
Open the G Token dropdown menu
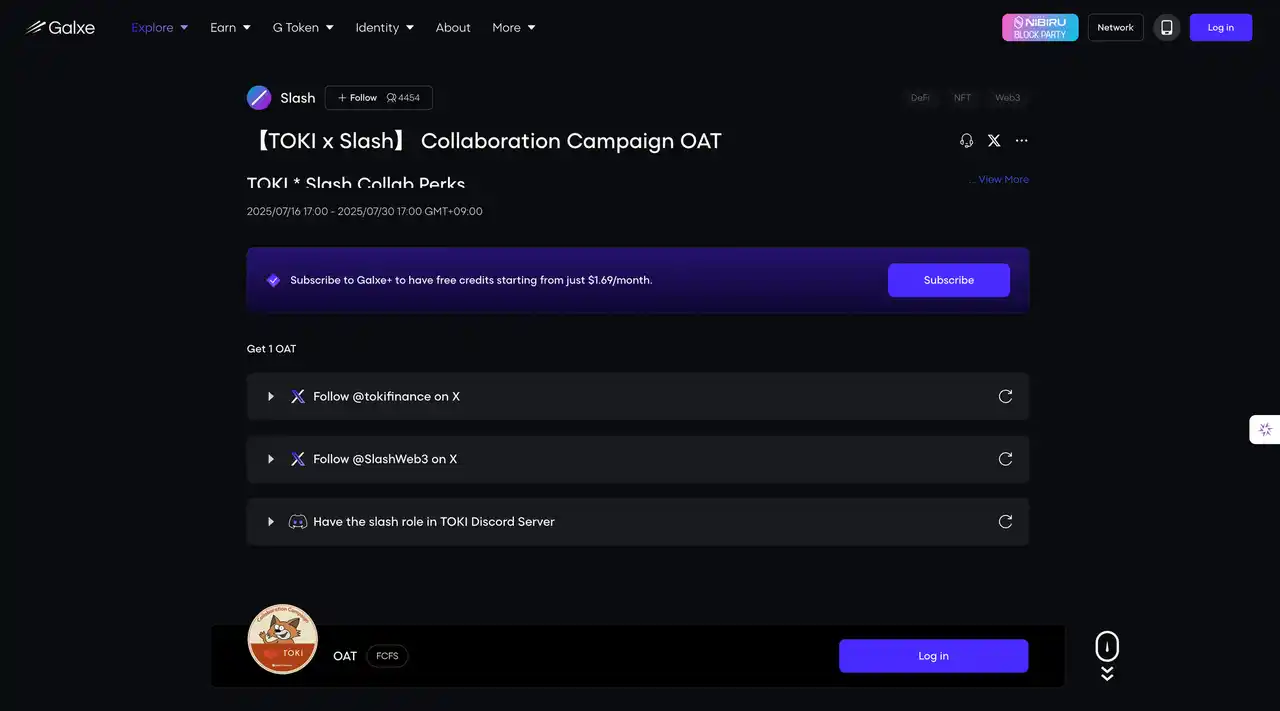click(303, 27)
